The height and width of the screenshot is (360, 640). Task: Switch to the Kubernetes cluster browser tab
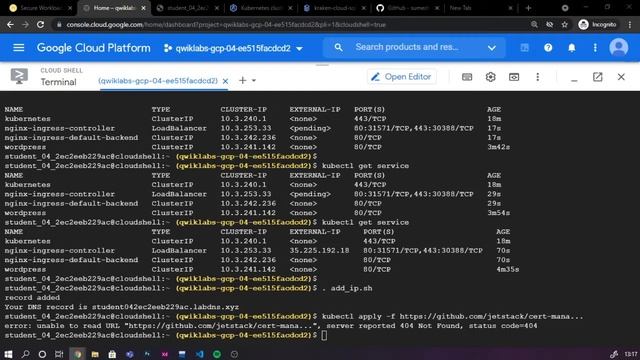(261, 8)
